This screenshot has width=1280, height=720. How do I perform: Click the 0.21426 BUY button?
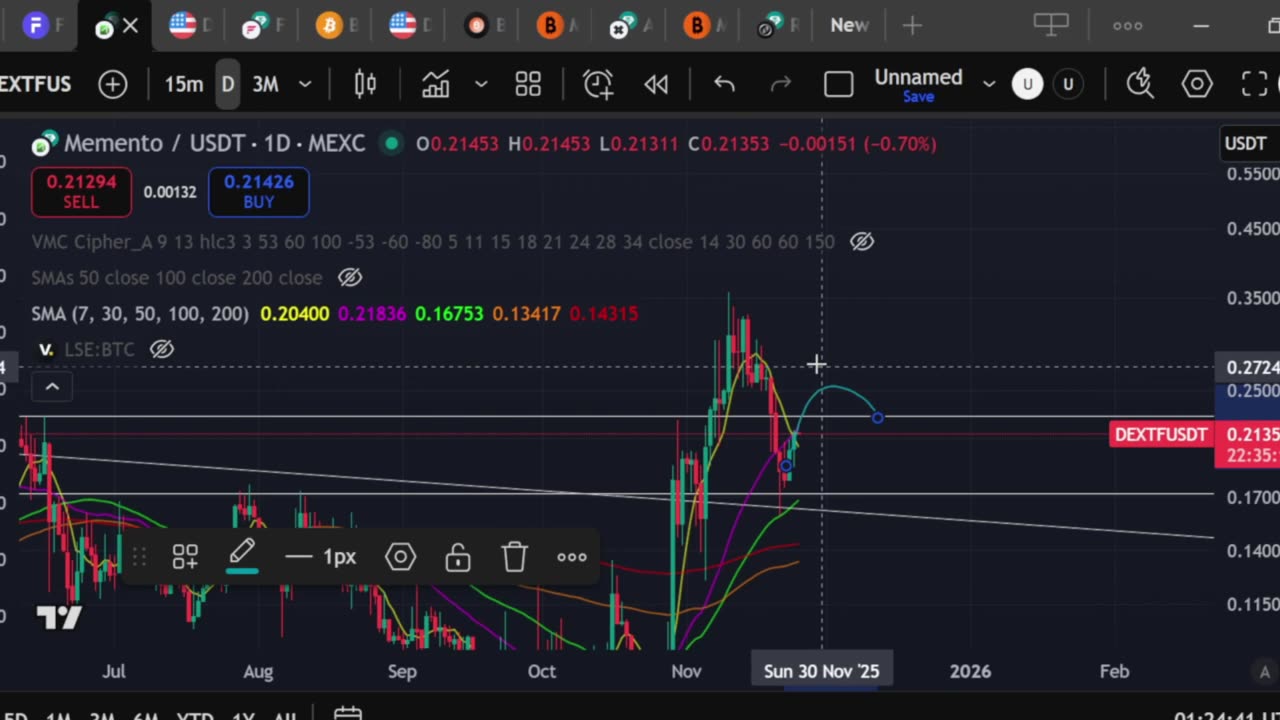(x=259, y=192)
